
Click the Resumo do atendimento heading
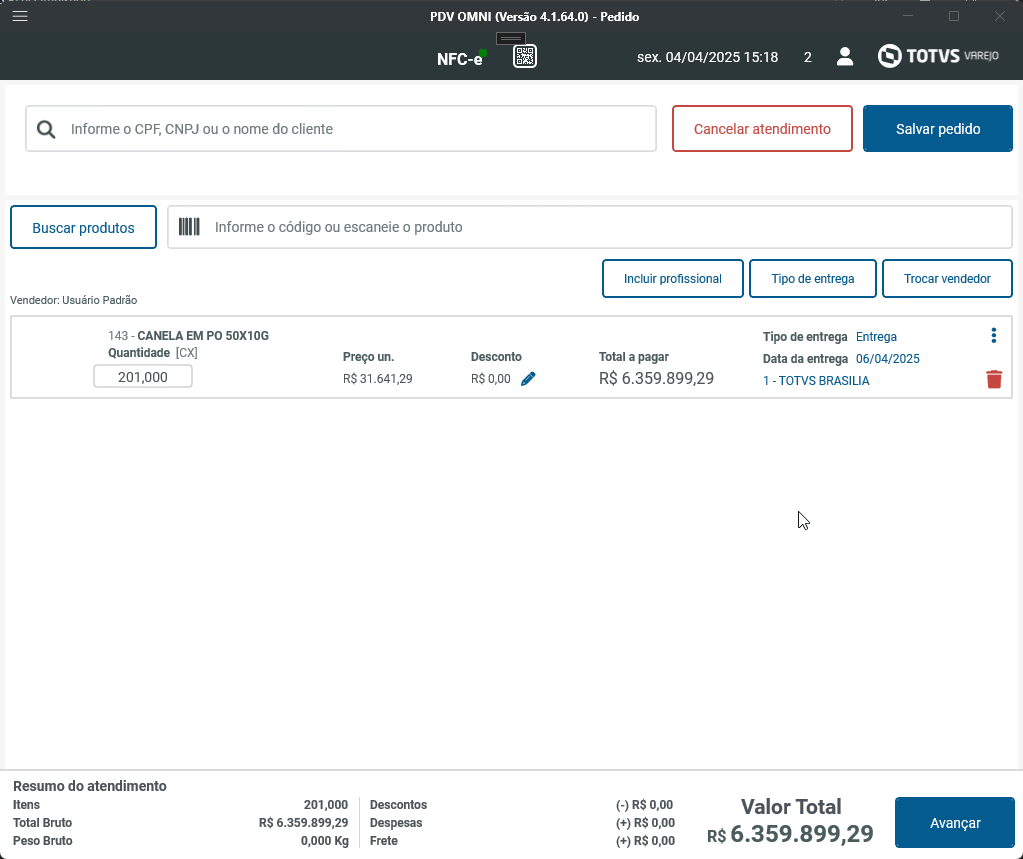click(x=90, y=786)
